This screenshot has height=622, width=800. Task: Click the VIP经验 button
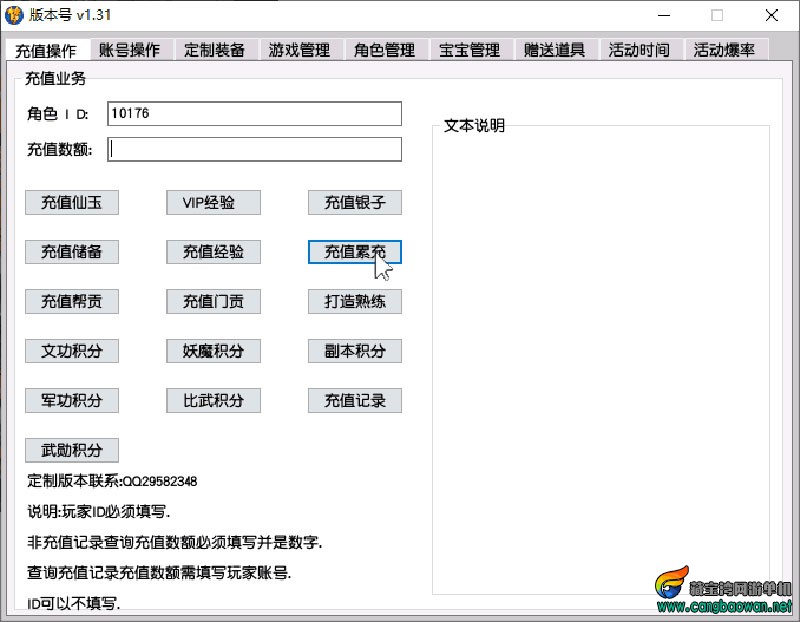(x=213, y=203)
